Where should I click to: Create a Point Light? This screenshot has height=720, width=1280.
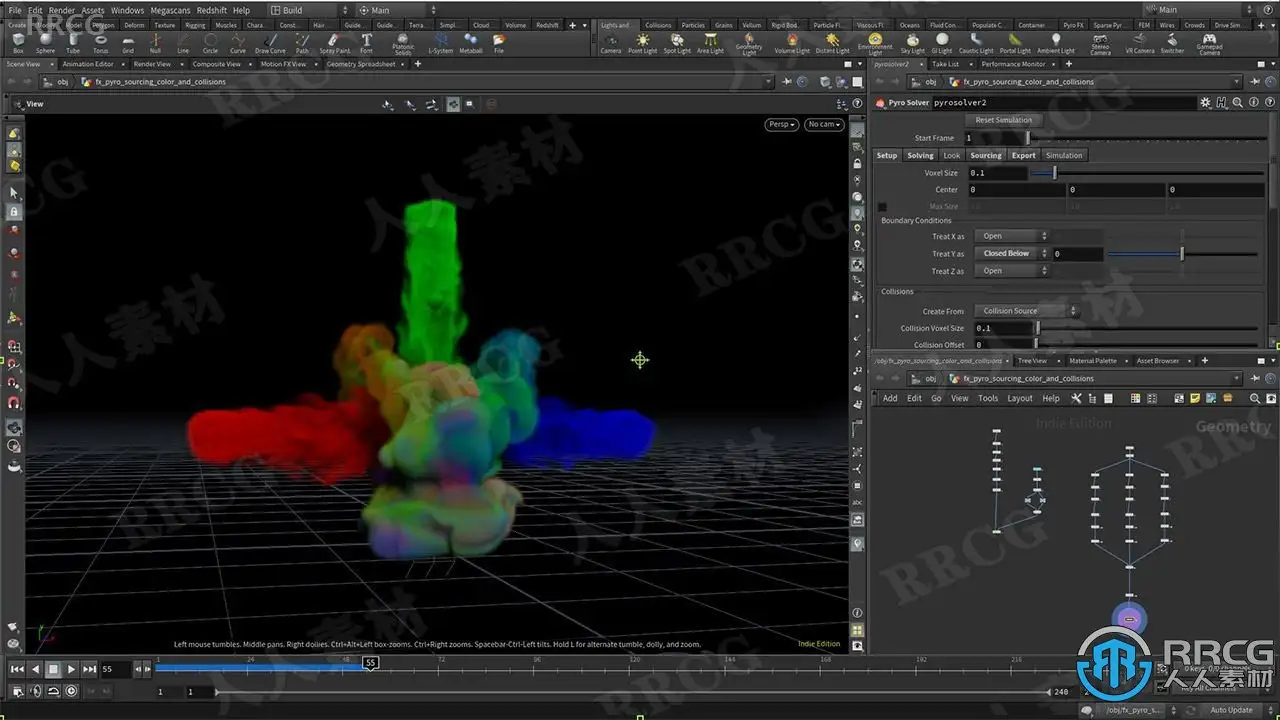(642, 43)
